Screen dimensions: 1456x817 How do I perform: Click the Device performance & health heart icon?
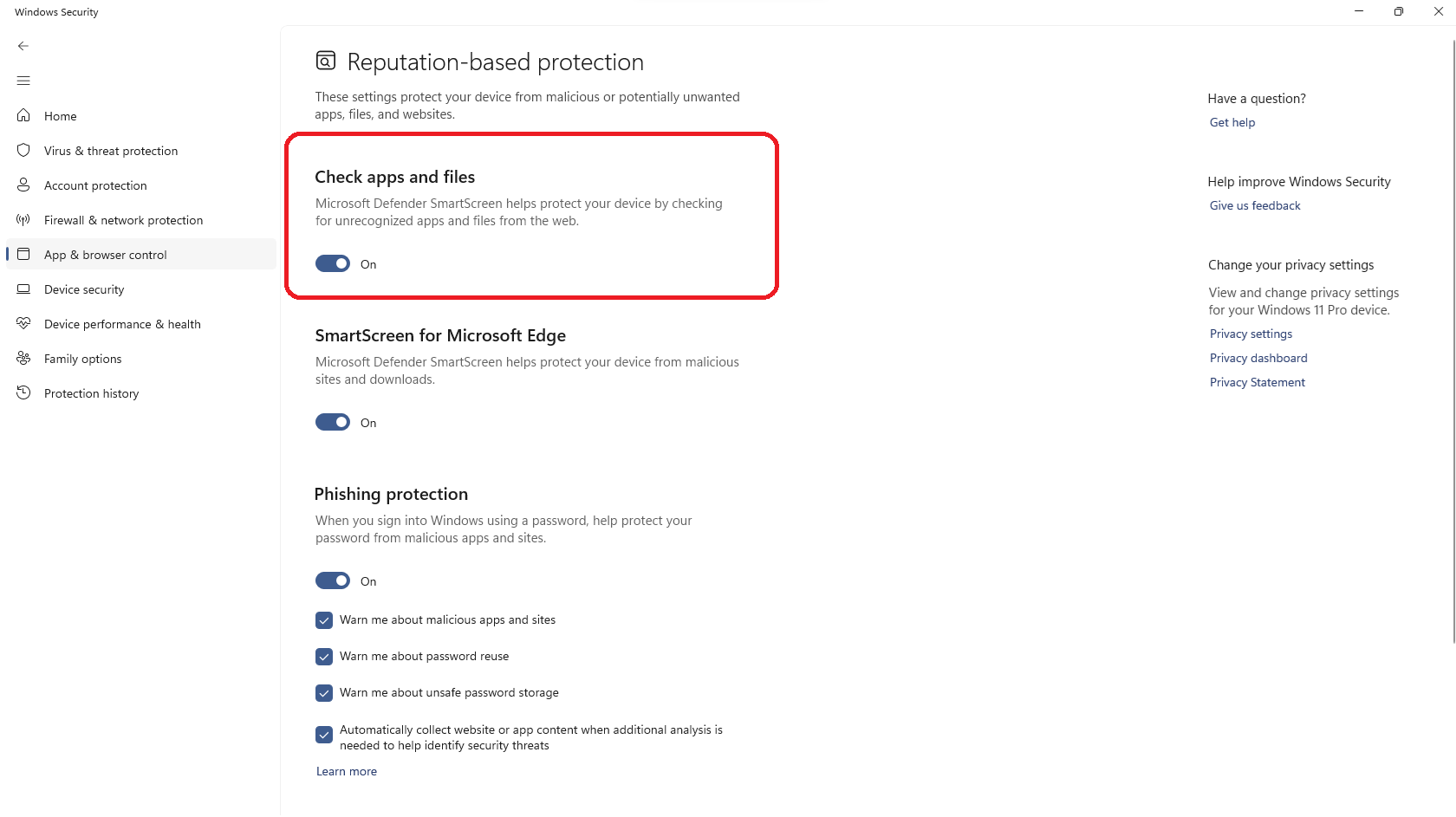pos(23,323)
